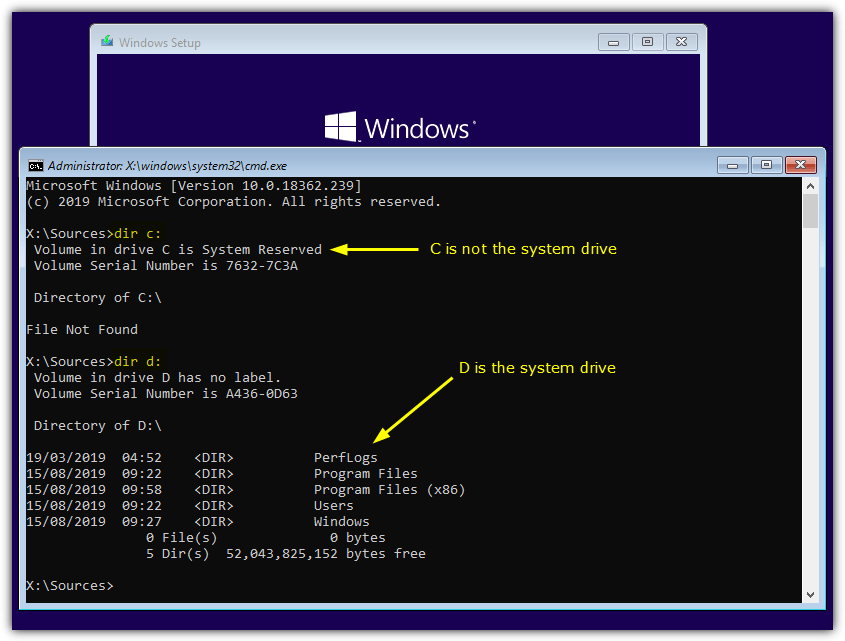Viewport: 845px width, 641px height.
Task: Maximize the Windows Setup window
Action: point(647,42)
